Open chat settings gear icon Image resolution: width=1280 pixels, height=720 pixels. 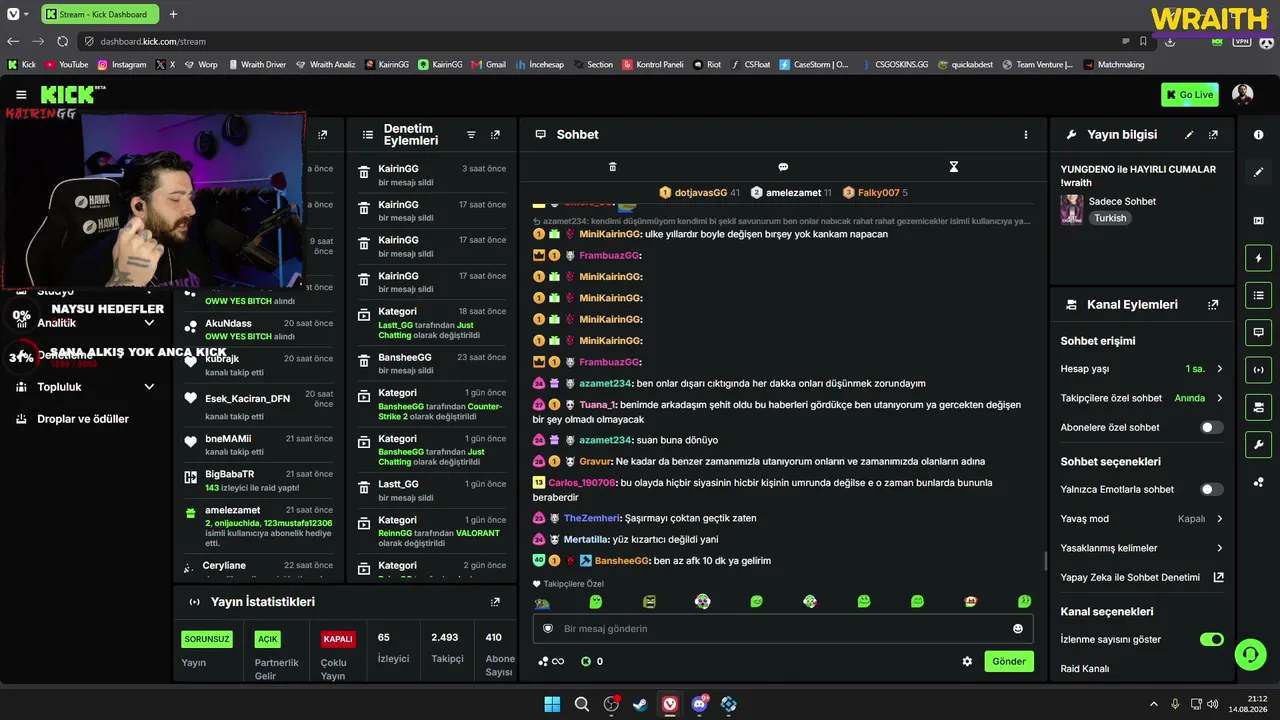(x=967, y=662)
